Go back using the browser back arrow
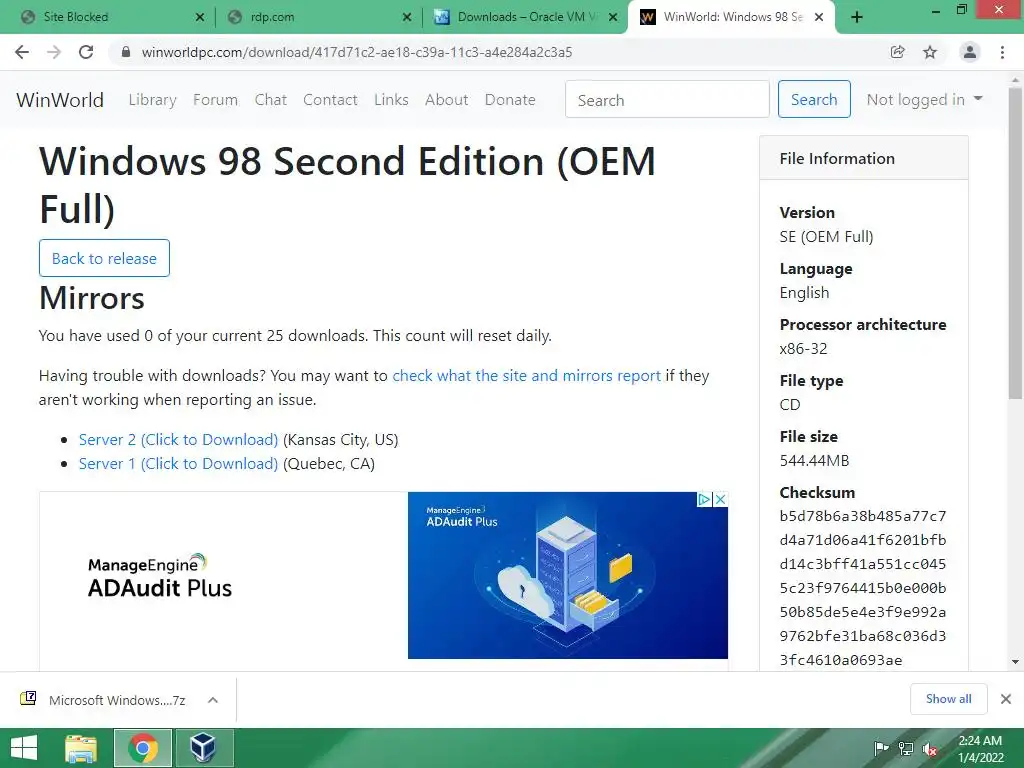Image resolution: width=1024 pixels, height=768 pixels. pyautogui.click(x=22, y=52)
